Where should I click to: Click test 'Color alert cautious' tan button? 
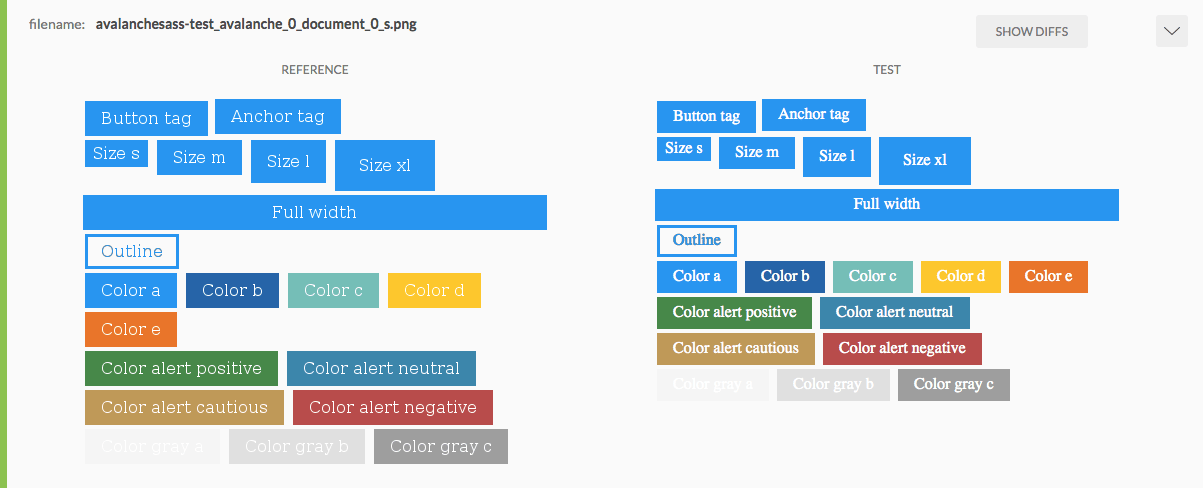(x=735, y=348)
